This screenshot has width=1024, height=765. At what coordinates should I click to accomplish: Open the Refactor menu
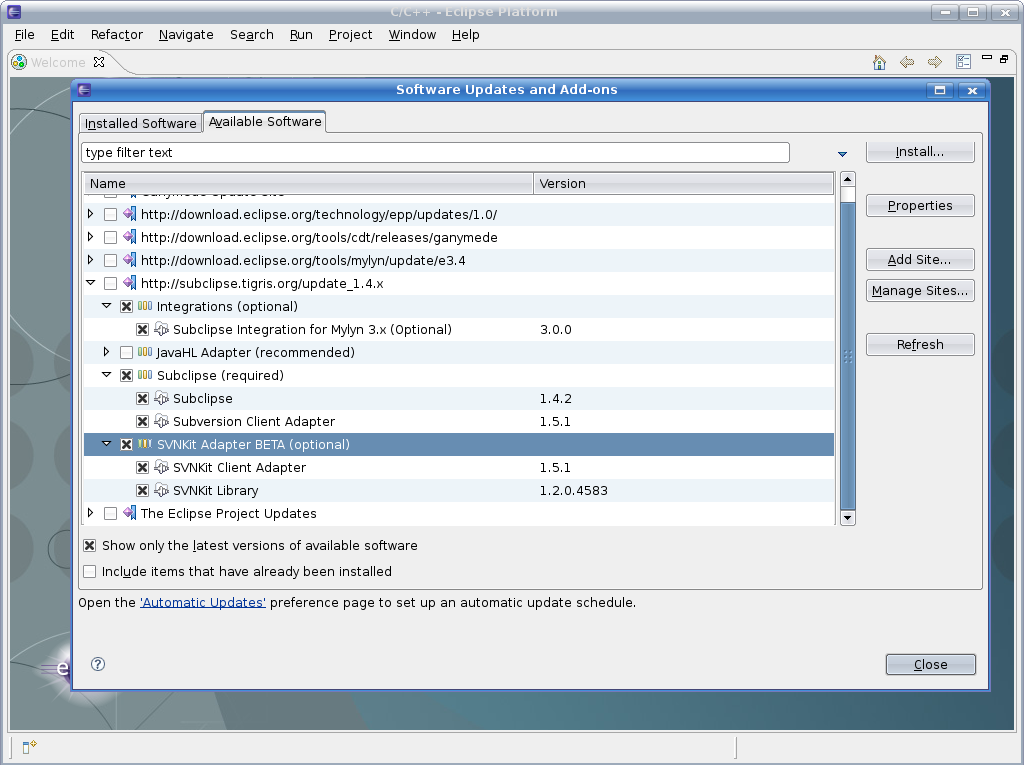tap(116, 34)
